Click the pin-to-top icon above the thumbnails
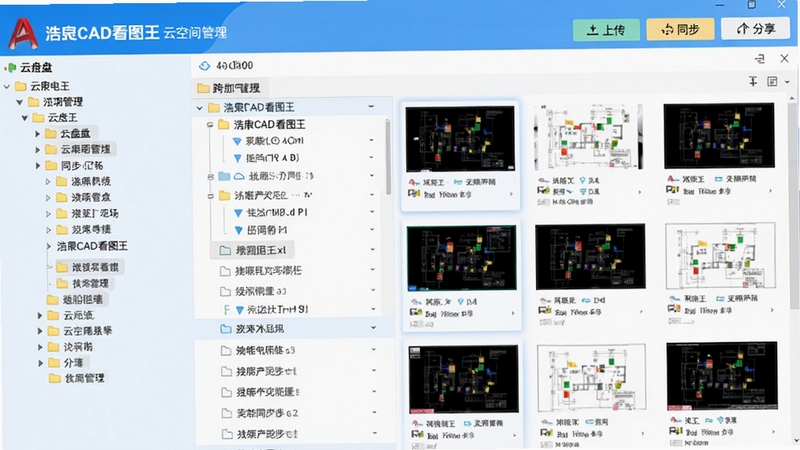800x450 pixels. (x=753, y=81)
